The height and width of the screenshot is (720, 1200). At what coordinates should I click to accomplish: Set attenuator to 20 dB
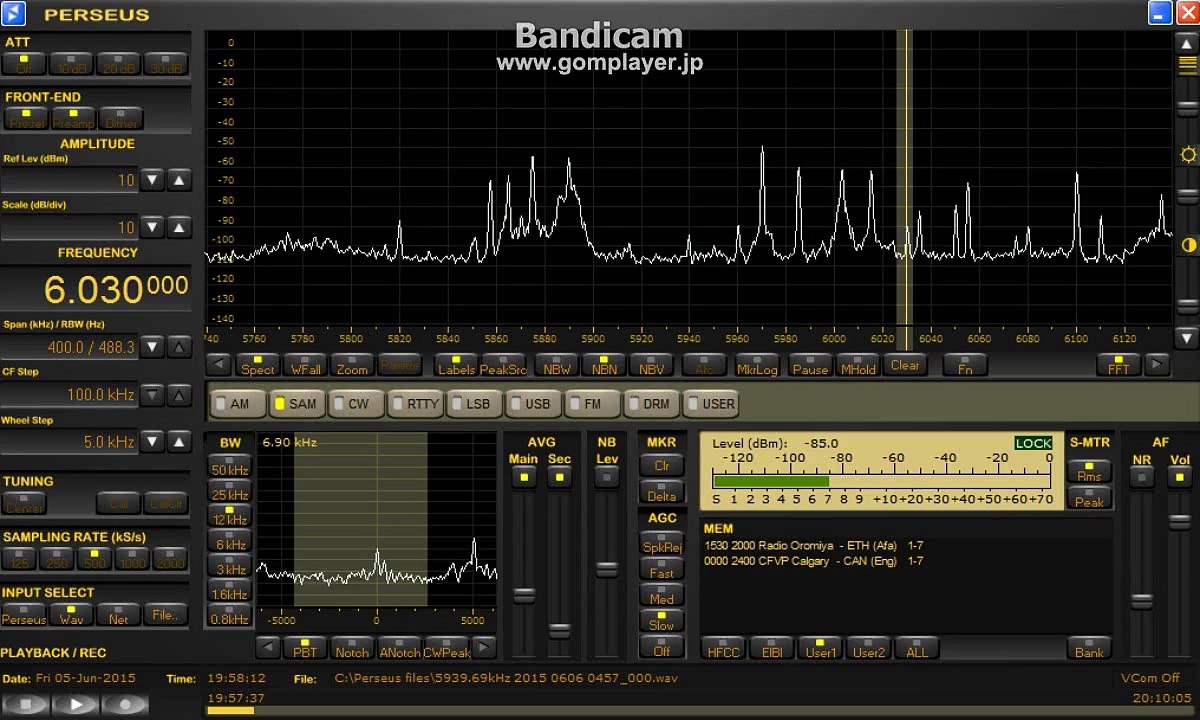pyautogui.click(x=118, y=64)
